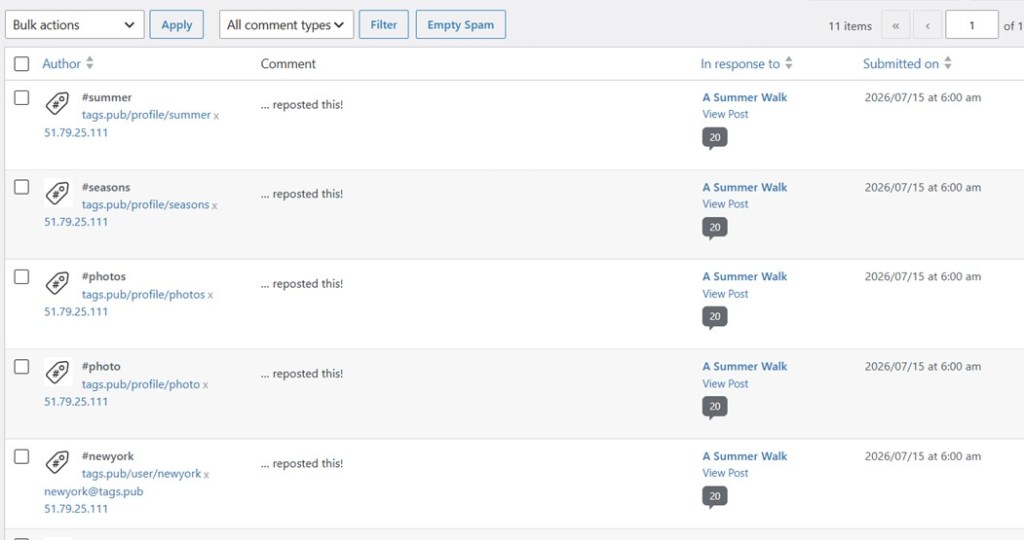Select the #photo comment checkbox

pyautogui.click(x=22, y=366)
